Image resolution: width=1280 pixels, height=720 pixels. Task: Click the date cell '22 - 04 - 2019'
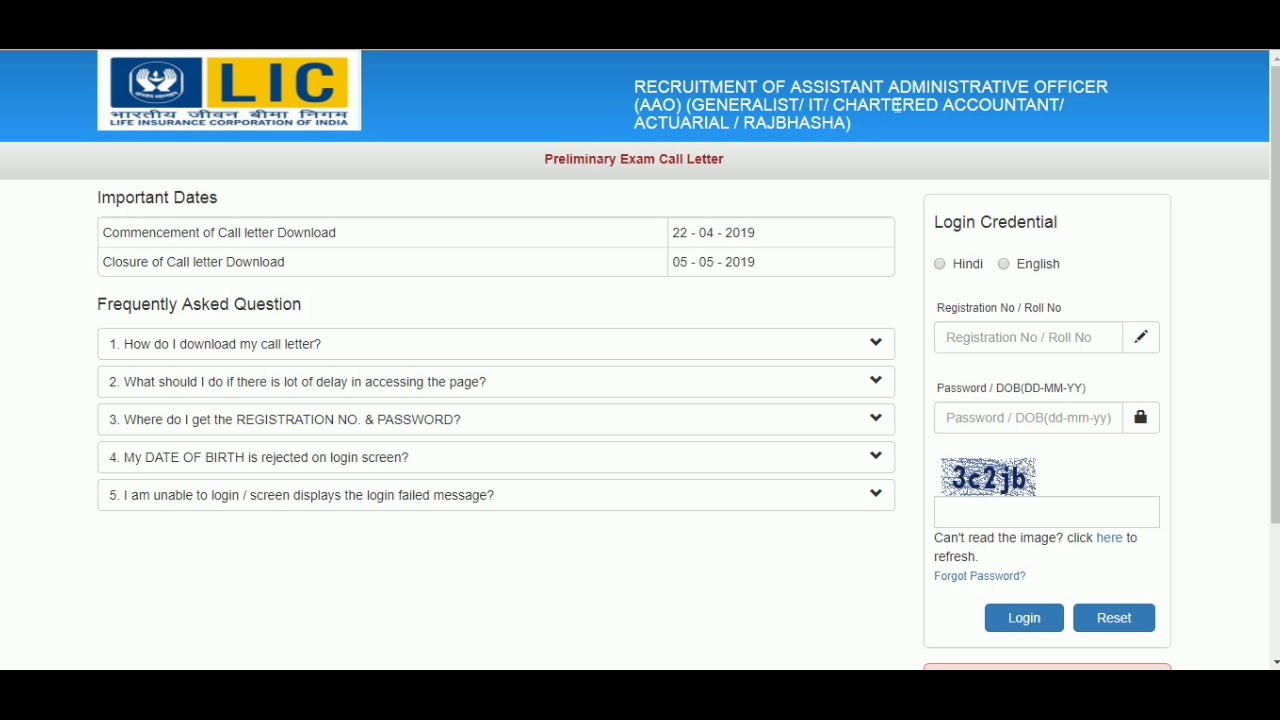click(x=781, y=233)
